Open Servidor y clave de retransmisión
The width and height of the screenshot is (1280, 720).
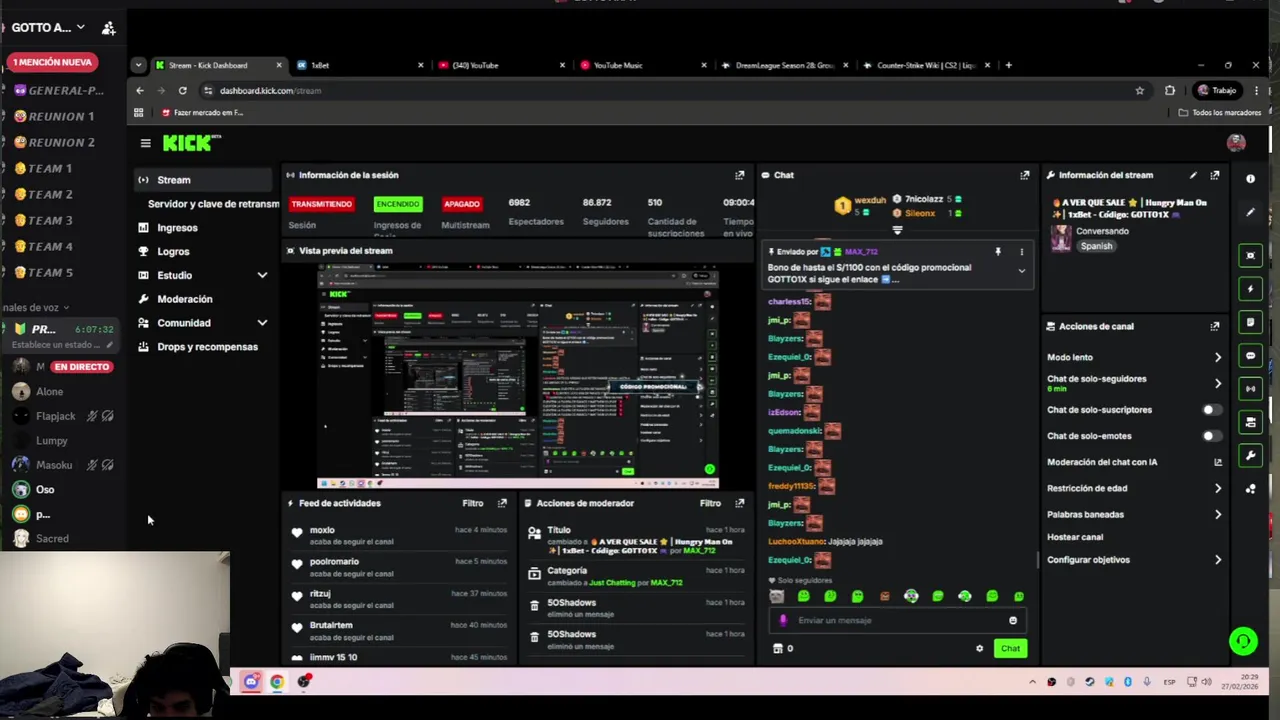coord(213,204)
